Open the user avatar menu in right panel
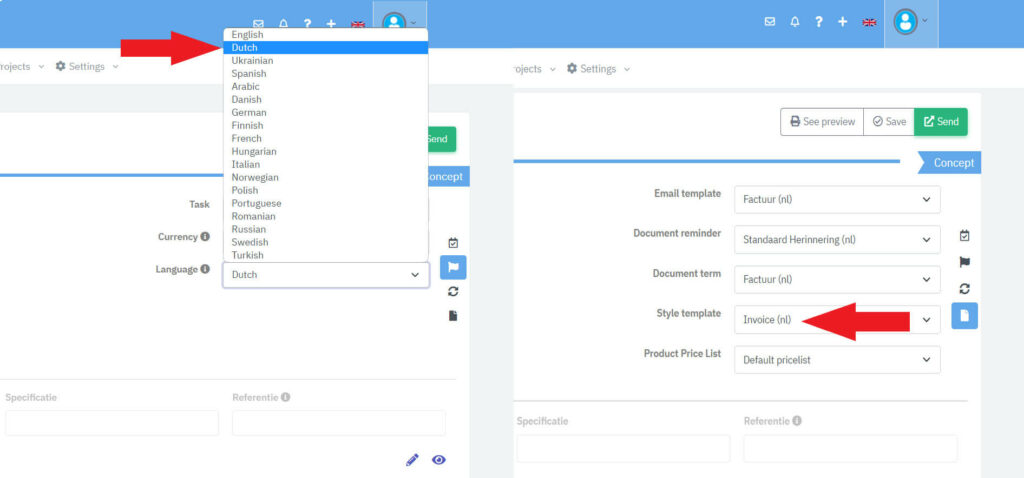1024x478 pixels. tap(905, 22)
